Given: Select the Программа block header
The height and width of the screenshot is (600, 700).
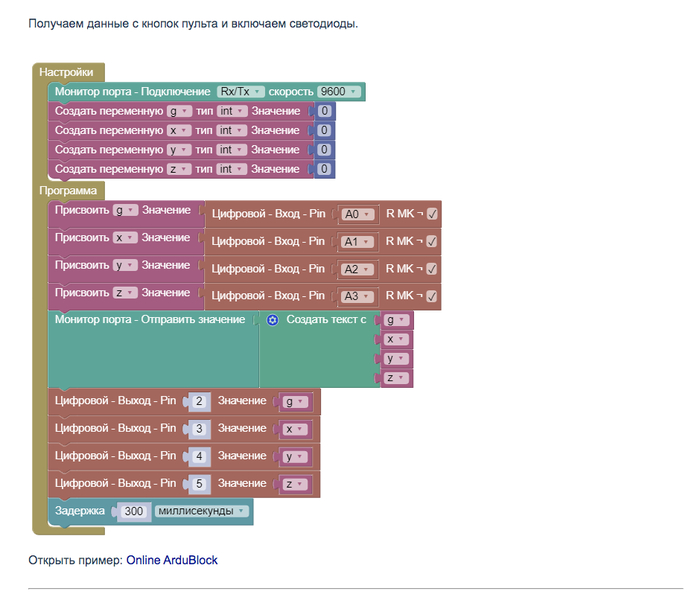Looking at the screenshot, I should pyautogui.click(x=68, y=190).
